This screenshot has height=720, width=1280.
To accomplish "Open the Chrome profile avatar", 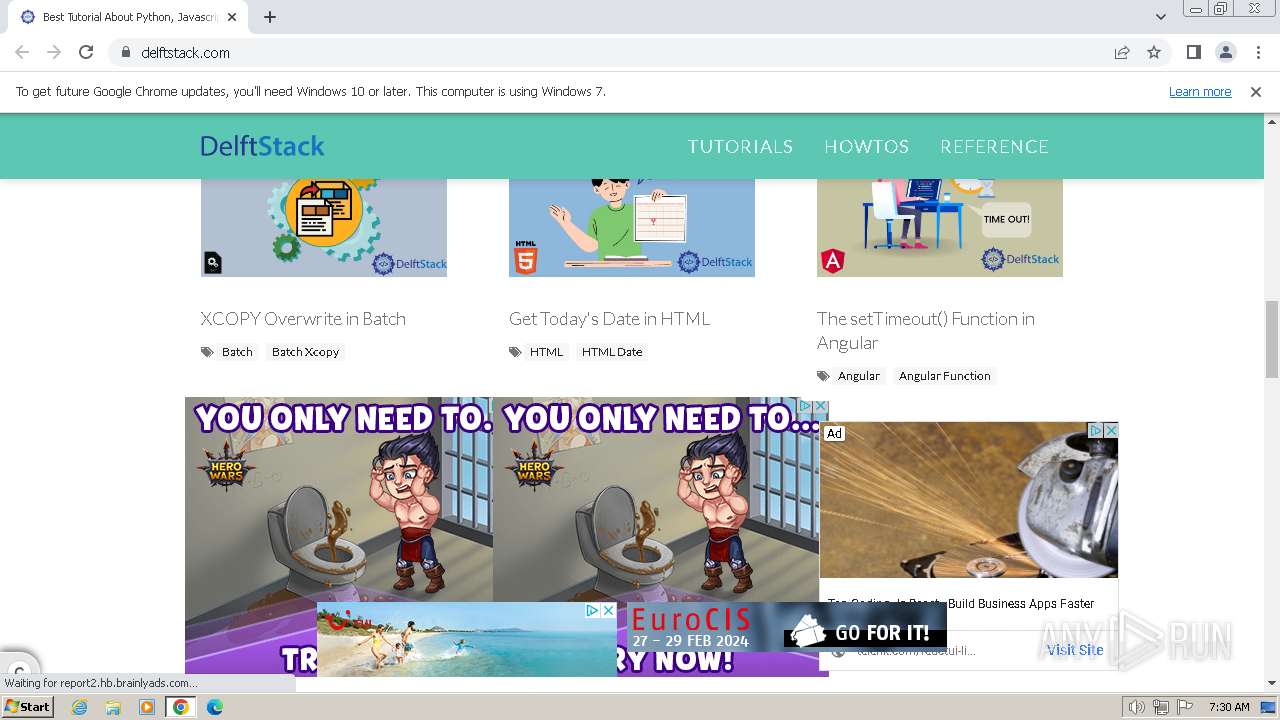I will click(x=1226, y=52).
